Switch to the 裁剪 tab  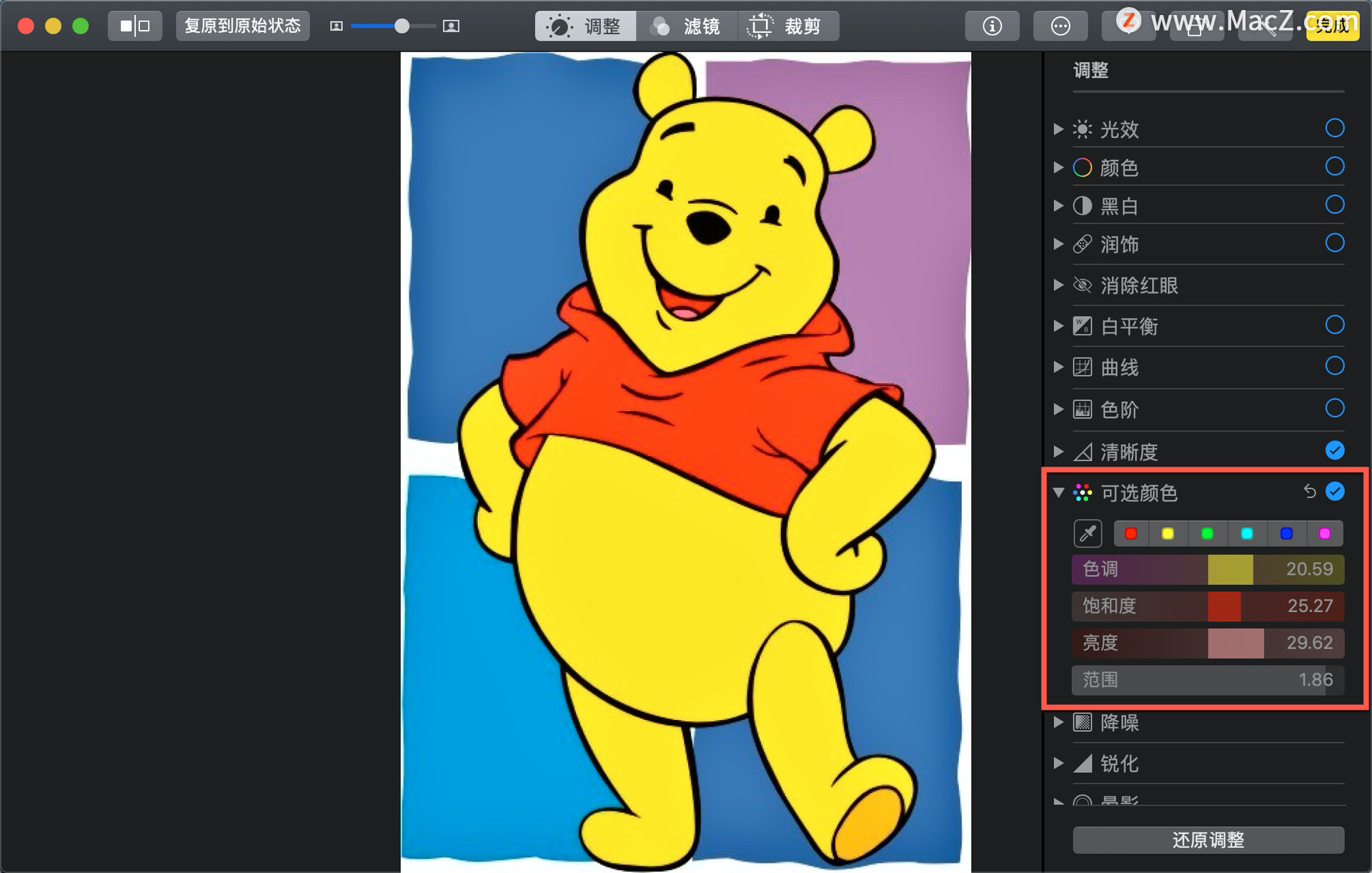click(x=787, y=26)
